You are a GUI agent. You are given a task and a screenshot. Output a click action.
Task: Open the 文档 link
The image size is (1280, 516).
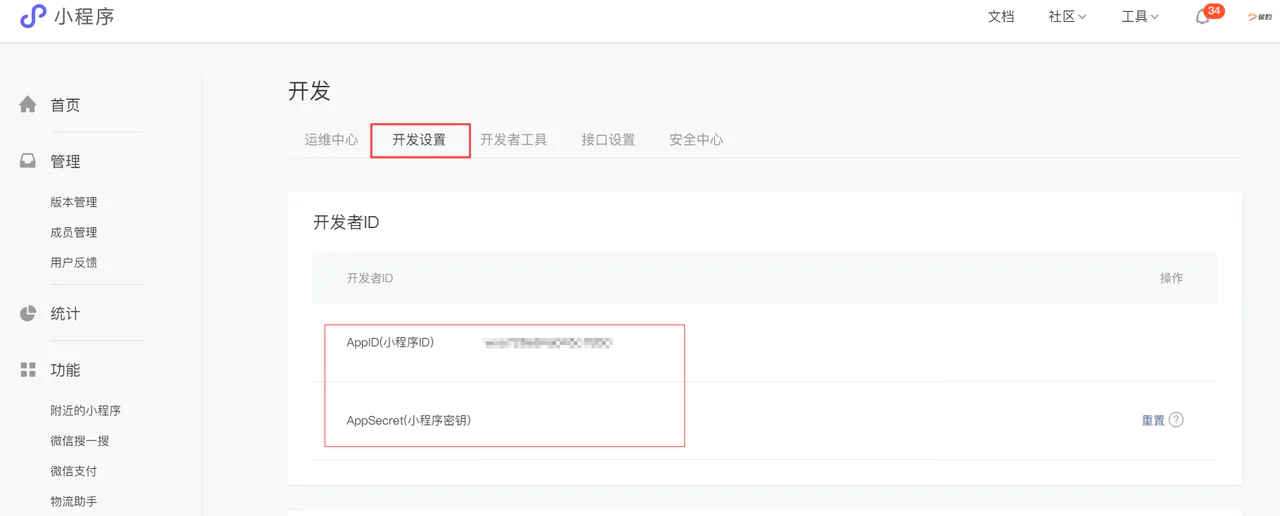[1001, 17]
